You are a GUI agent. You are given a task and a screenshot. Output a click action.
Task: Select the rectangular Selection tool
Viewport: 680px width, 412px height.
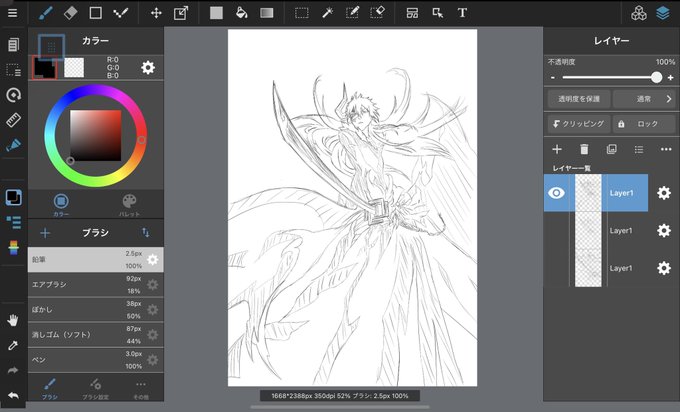click(x=302, y=13)
